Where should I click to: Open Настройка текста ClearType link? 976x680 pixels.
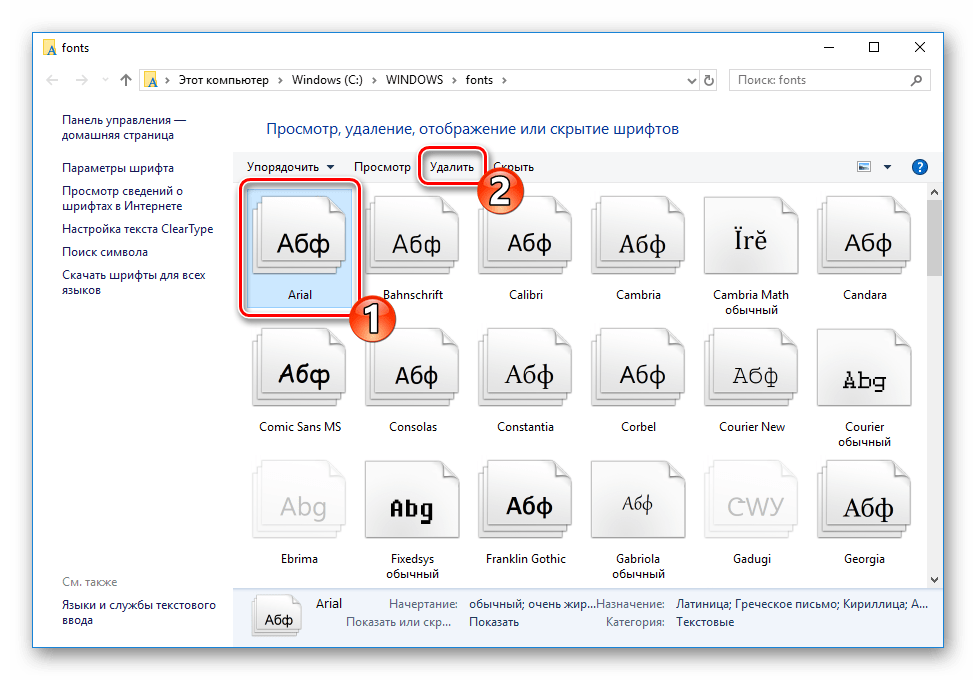coord(137,229)
